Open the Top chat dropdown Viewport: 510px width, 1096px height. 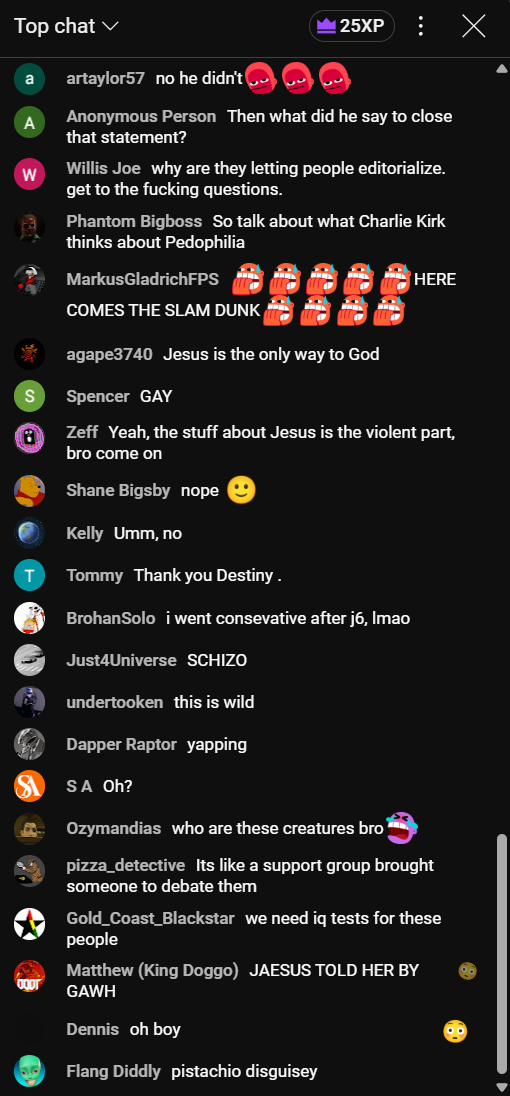[x=66, y=26]
